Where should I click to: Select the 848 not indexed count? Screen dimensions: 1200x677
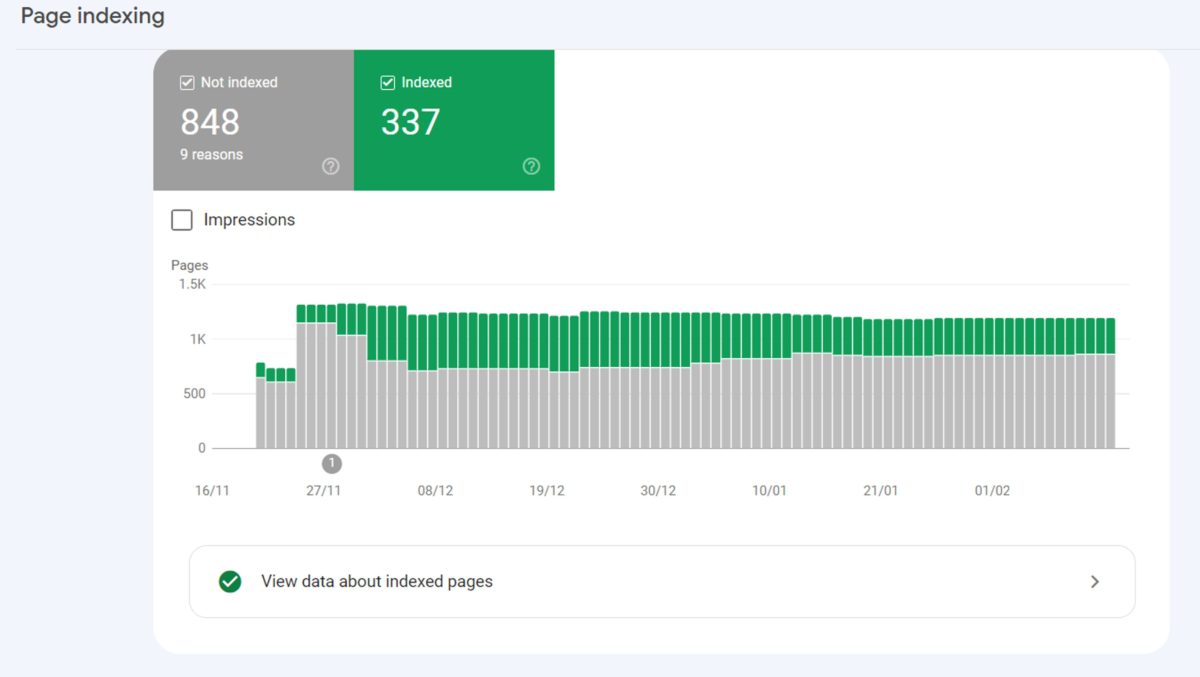pyautogui.click(x=210, y=122)
